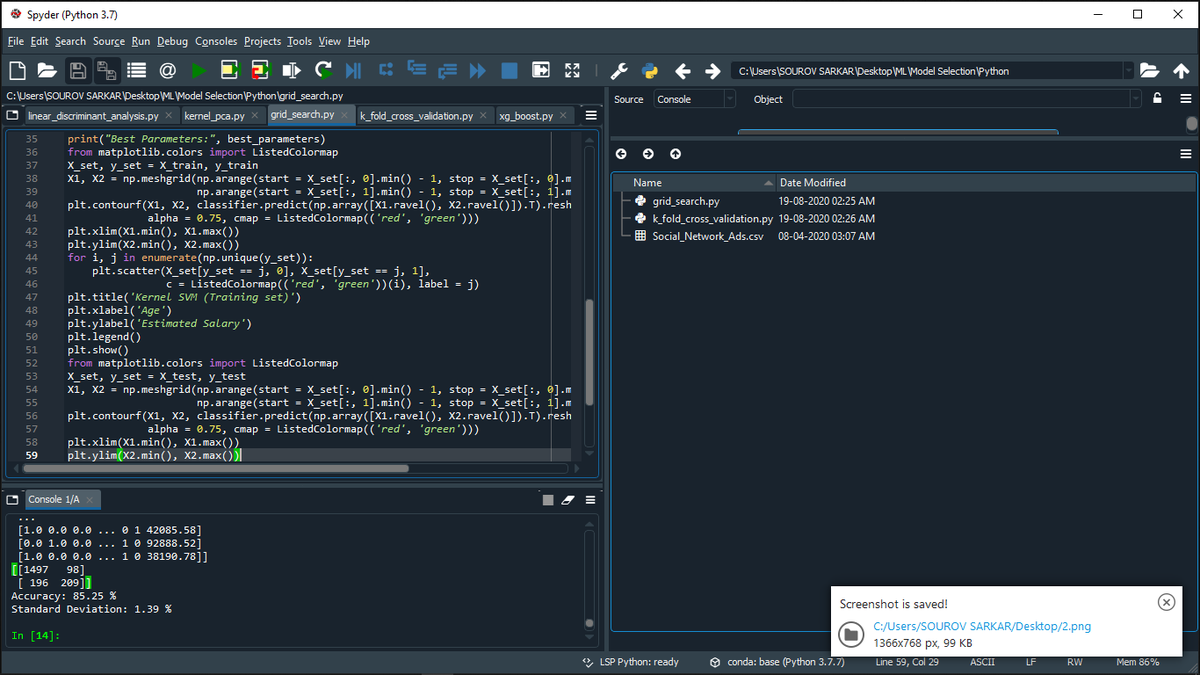This screenshot has width=1200, height=675.
Task: Click debugger Step into function icon
Action: click(416, 71)
